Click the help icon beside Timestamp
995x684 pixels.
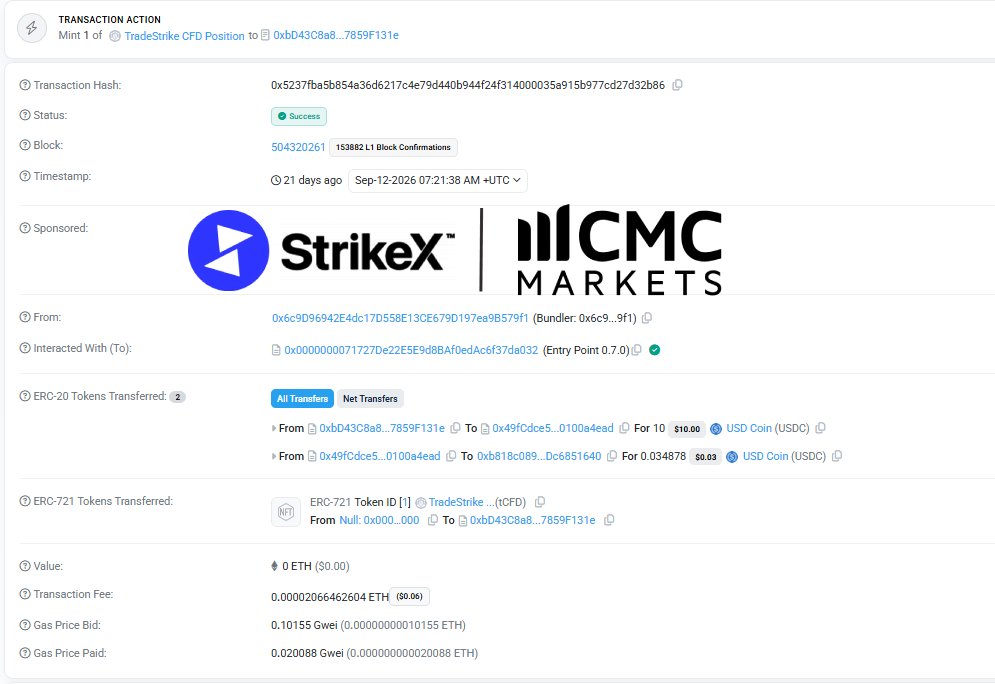[x=25, y=176]
